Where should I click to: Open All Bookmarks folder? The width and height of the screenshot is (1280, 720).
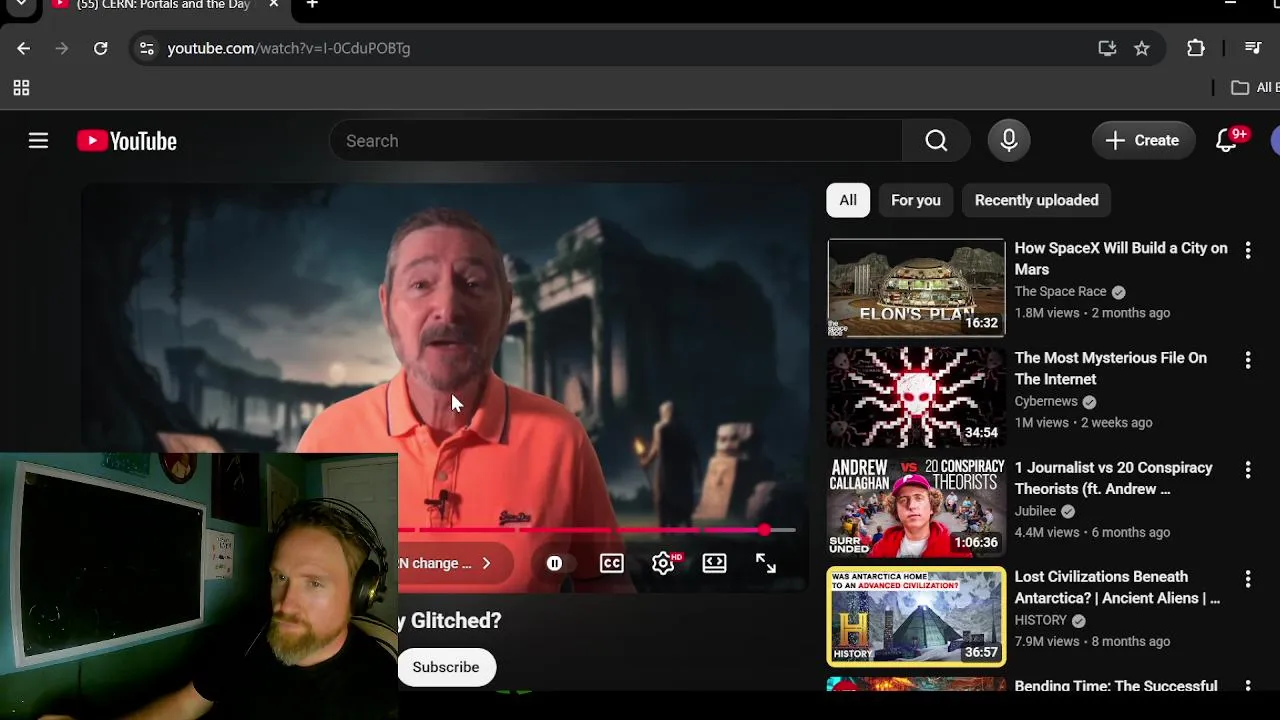tap(1256, 88)
